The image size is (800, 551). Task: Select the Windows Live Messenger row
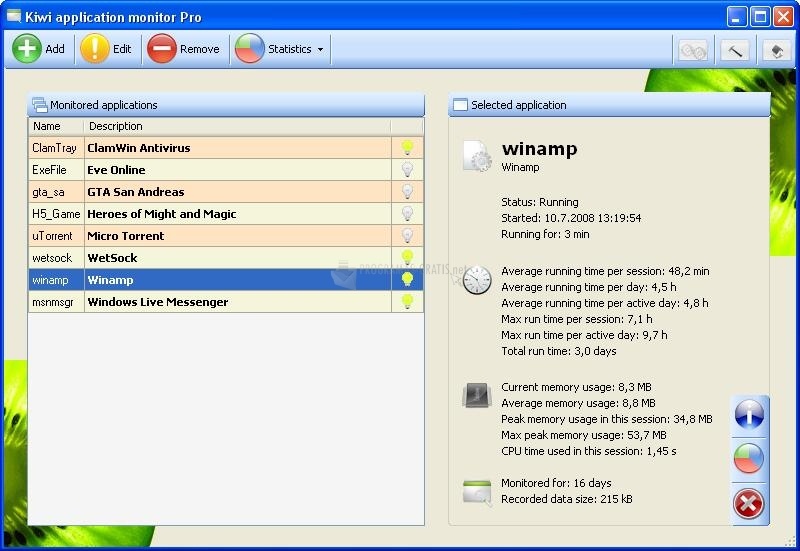[x=226, y=302]
